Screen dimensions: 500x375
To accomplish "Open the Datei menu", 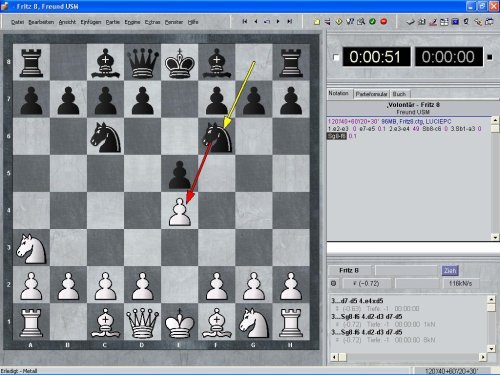I will tap(17, 22).
